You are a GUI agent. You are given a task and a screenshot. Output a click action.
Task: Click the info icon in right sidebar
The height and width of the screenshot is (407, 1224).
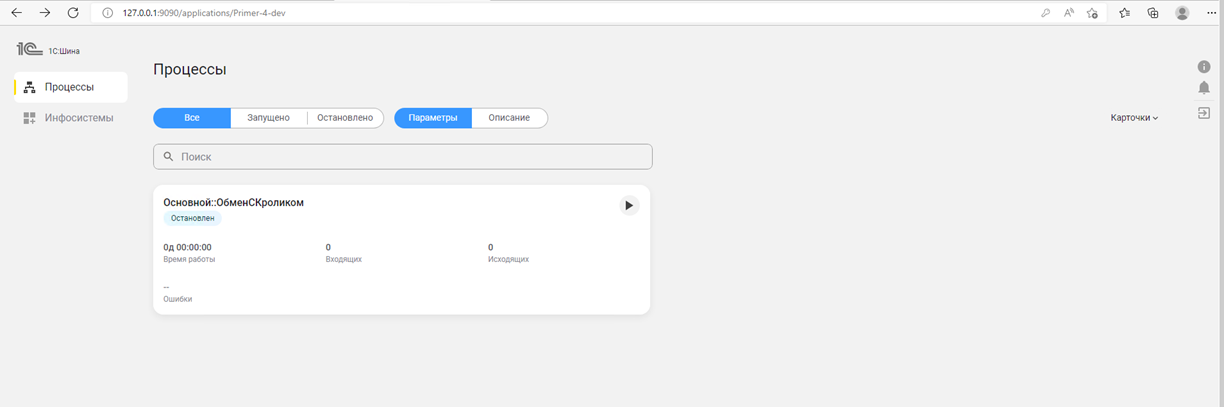click(x=1204, y=67)
